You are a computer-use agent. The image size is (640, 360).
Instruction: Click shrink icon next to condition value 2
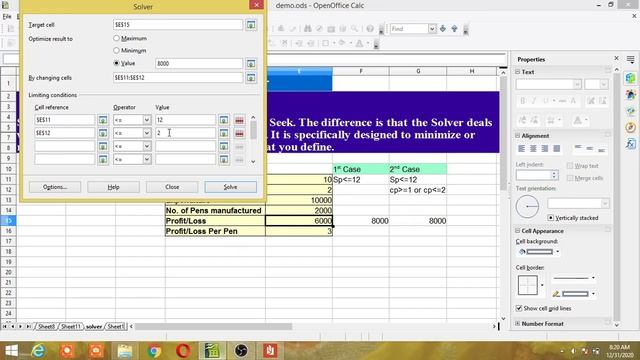(224, 133)
